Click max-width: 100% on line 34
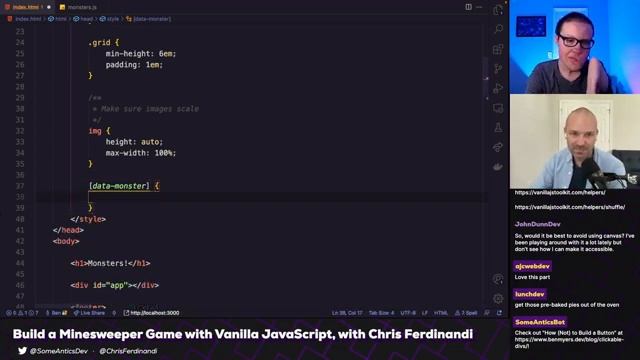 tap(141, 153)
